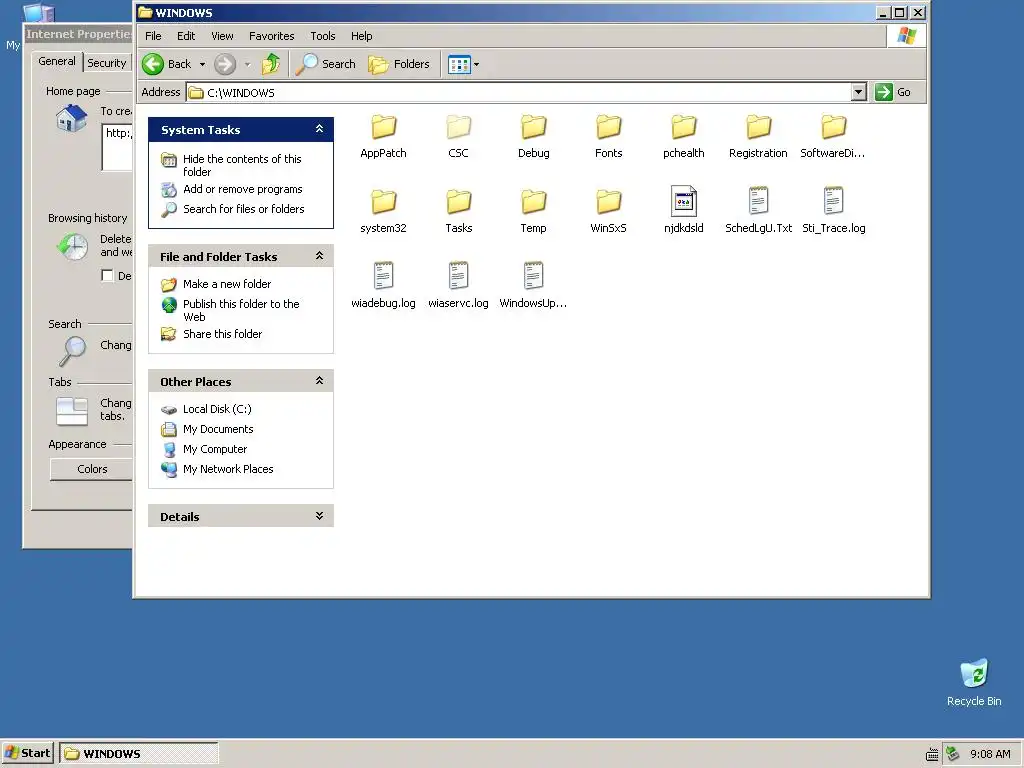Image resolution: width=1024 pixels, height=768 pixels.
Task: Click the Start button
Action: click(x=27, y=753)
